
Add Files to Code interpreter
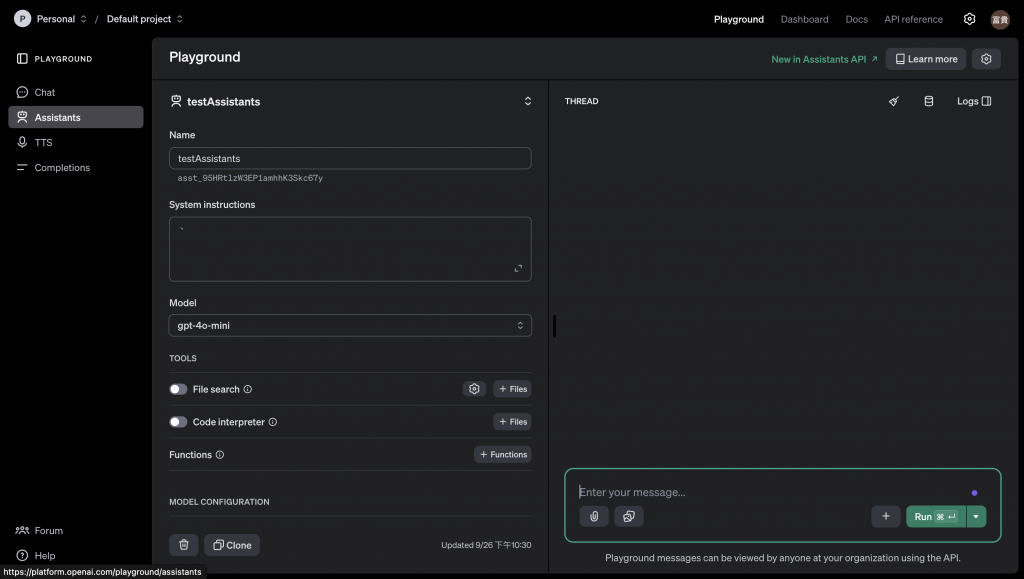(x=513, y=422)
